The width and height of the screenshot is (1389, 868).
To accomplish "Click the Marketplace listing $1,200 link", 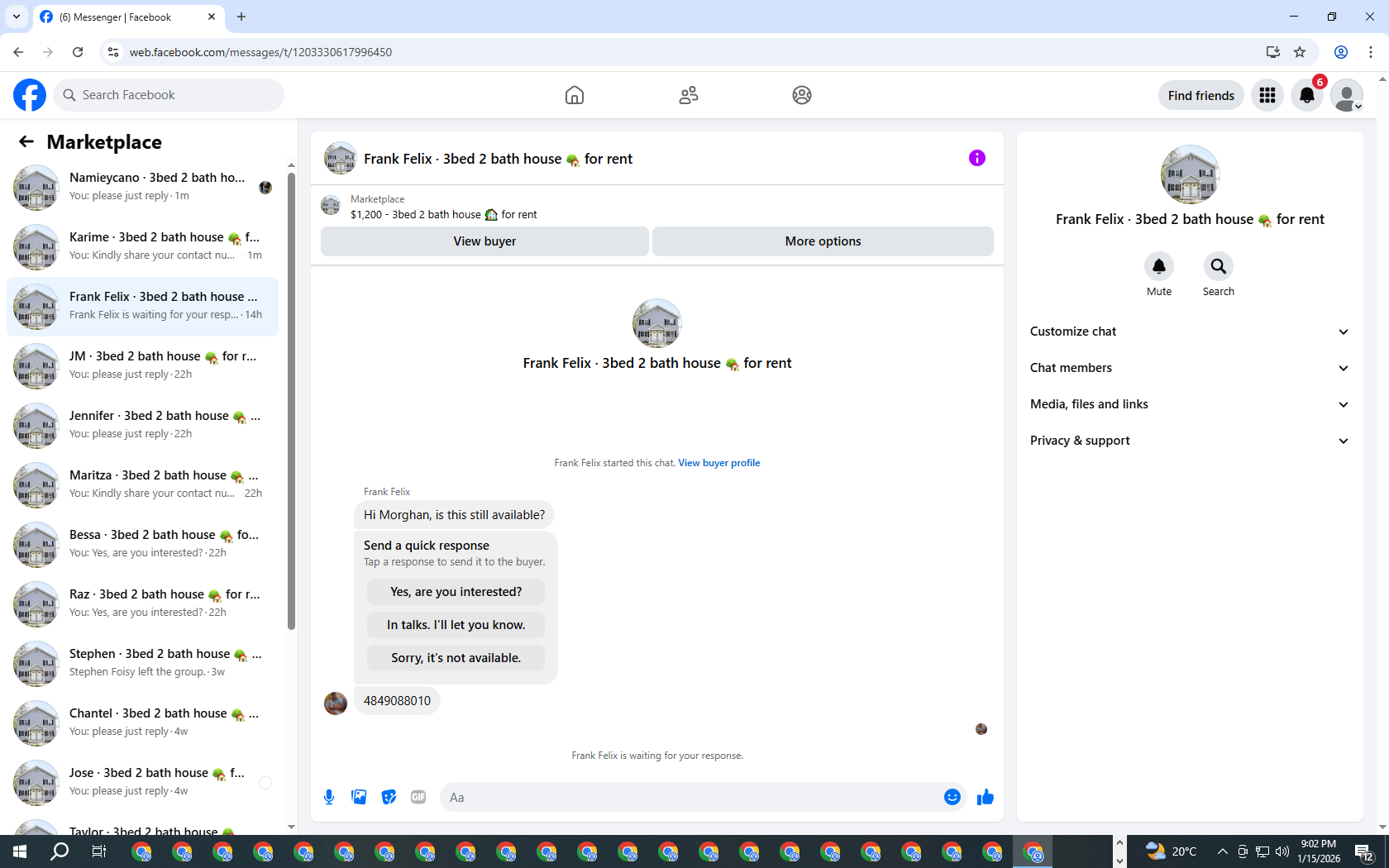I will click(443, 215).
